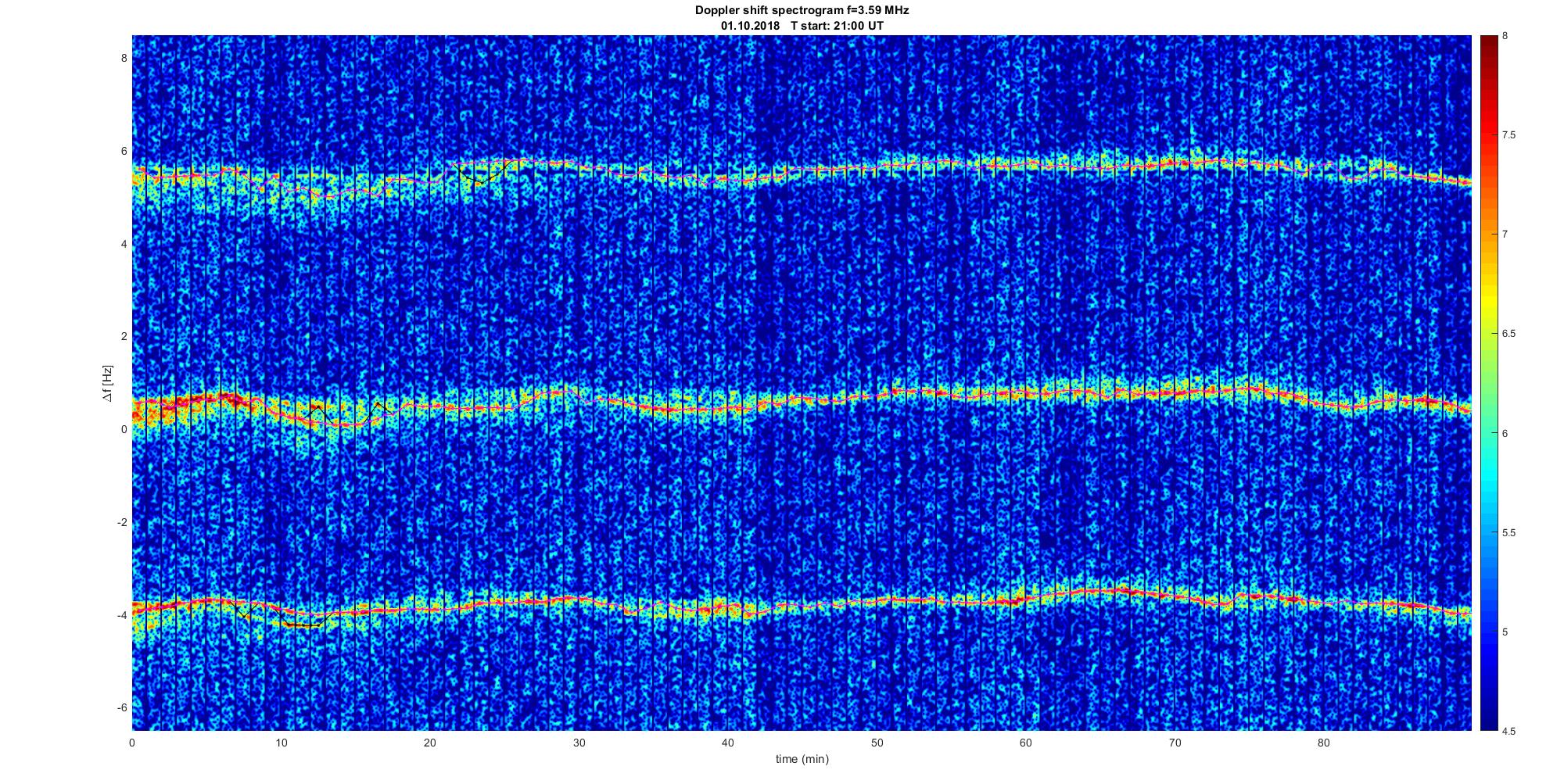Screen dimensions: 1564x784
Task: Click x-axis tick label '80'
Action: (1323, 743)
